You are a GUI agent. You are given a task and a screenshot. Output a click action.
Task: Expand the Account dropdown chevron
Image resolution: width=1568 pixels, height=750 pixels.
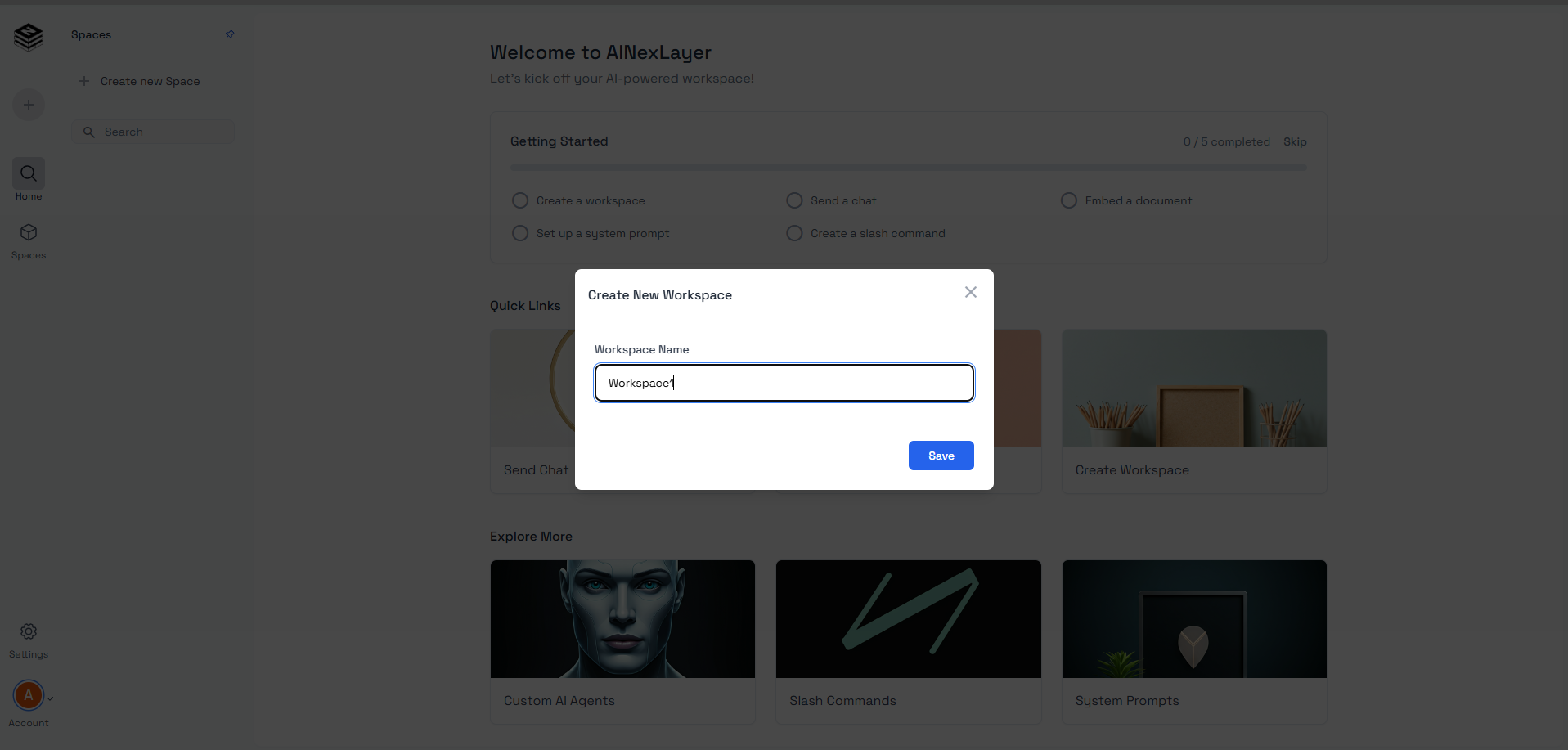[50, 698]
